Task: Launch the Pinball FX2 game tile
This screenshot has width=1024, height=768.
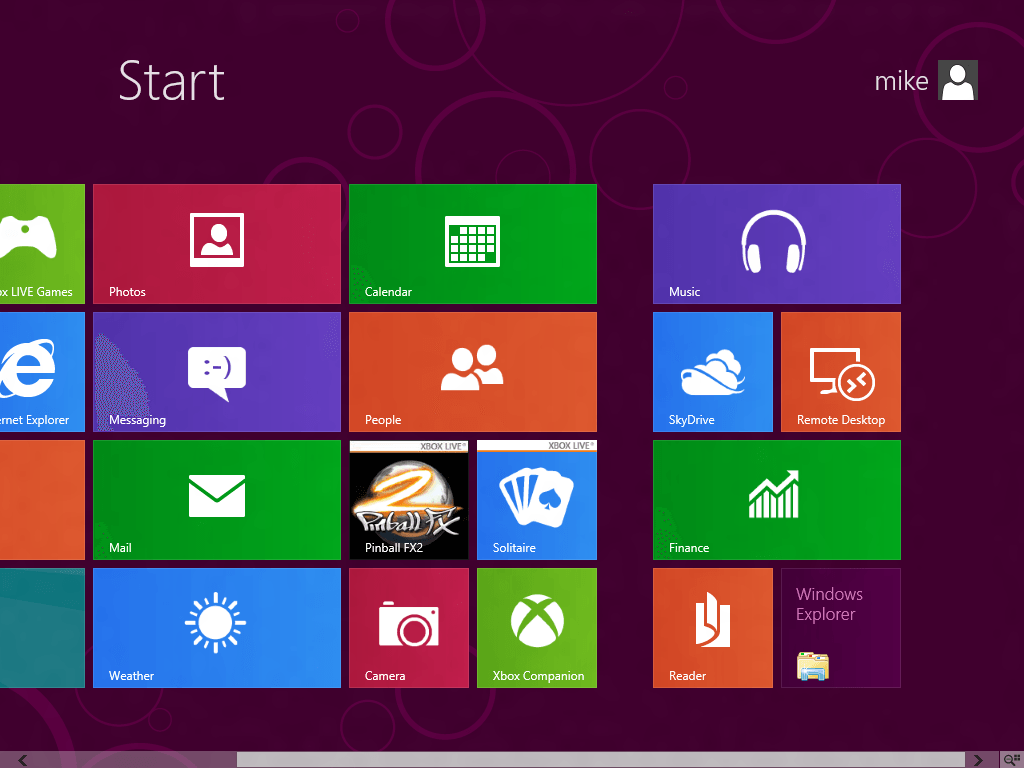Action: [408, 499]
